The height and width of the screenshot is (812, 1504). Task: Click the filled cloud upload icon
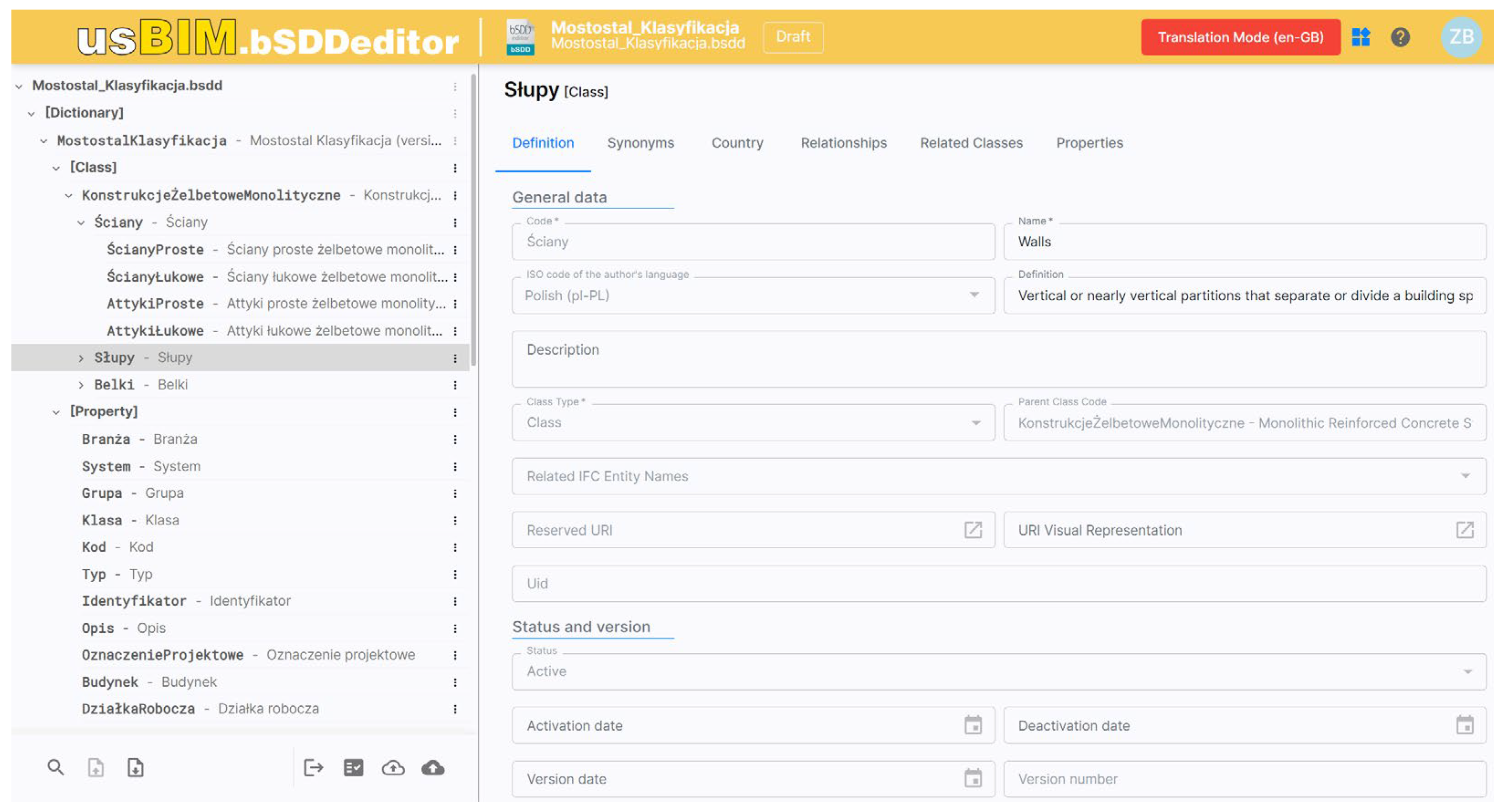pos(433,767)
